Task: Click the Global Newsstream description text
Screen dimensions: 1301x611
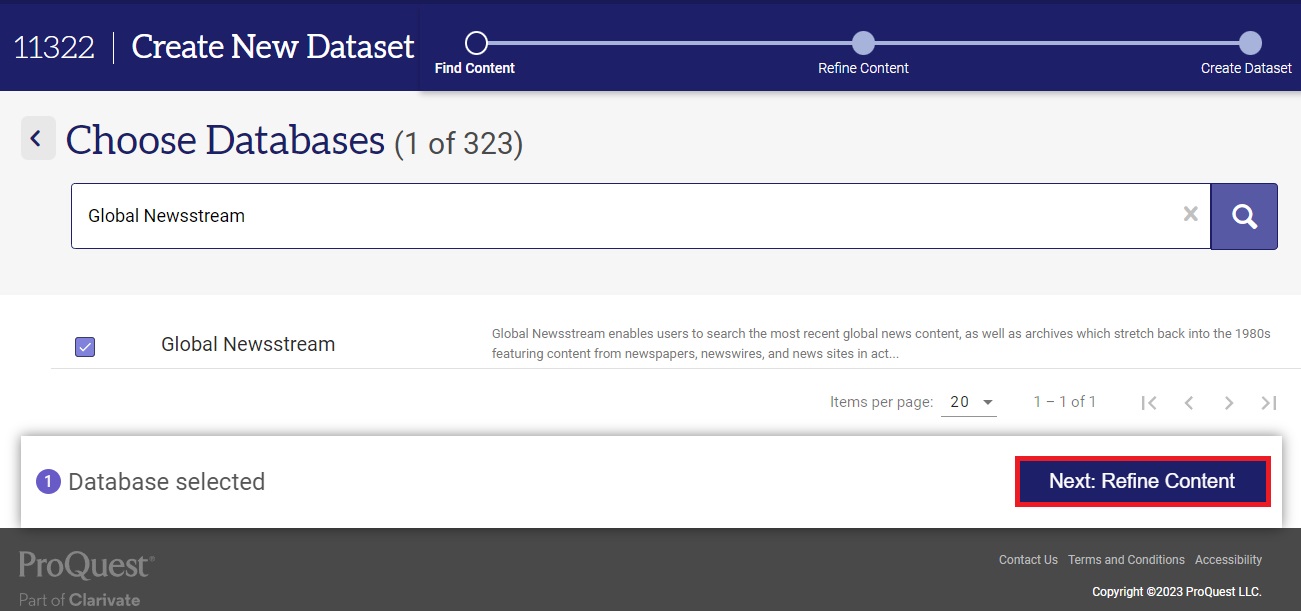Action: coord(881,344)
